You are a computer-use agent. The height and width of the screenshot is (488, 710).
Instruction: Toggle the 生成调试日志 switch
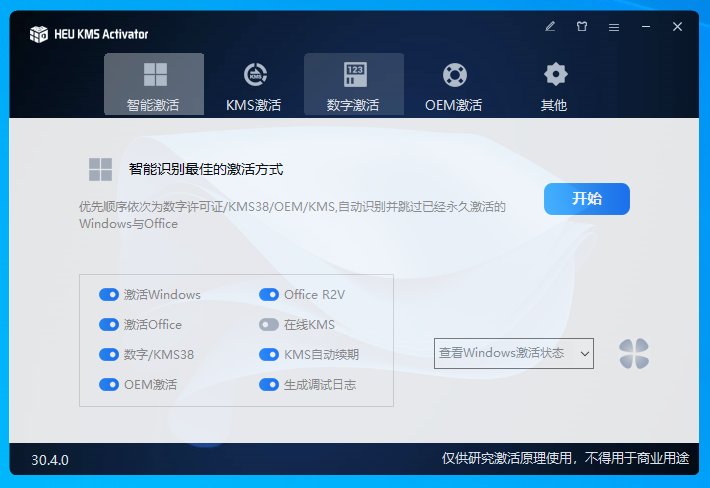coord(269,385)
